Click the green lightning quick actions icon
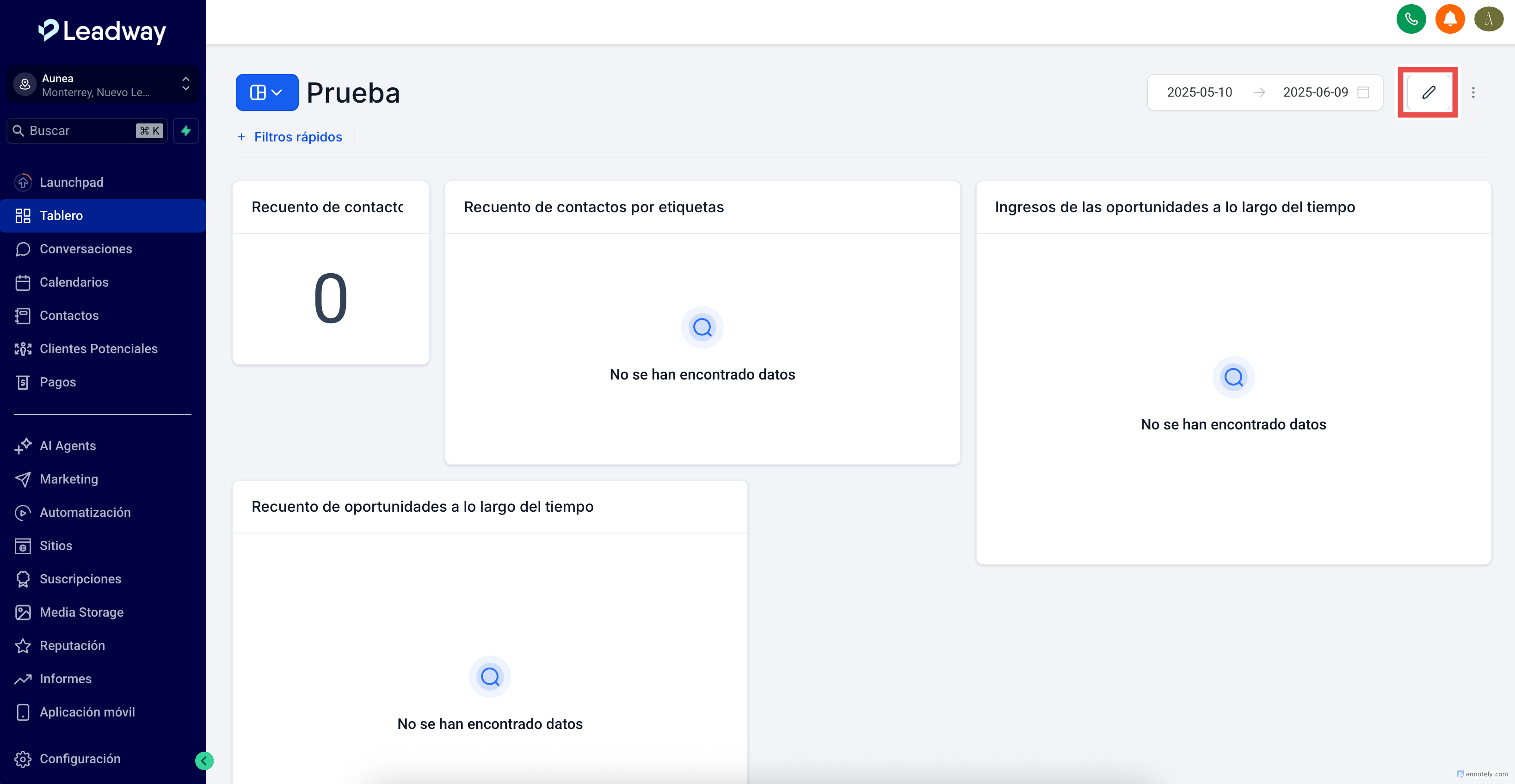Viewport: 1515px width, 784px height. click(x=186, y=130)
